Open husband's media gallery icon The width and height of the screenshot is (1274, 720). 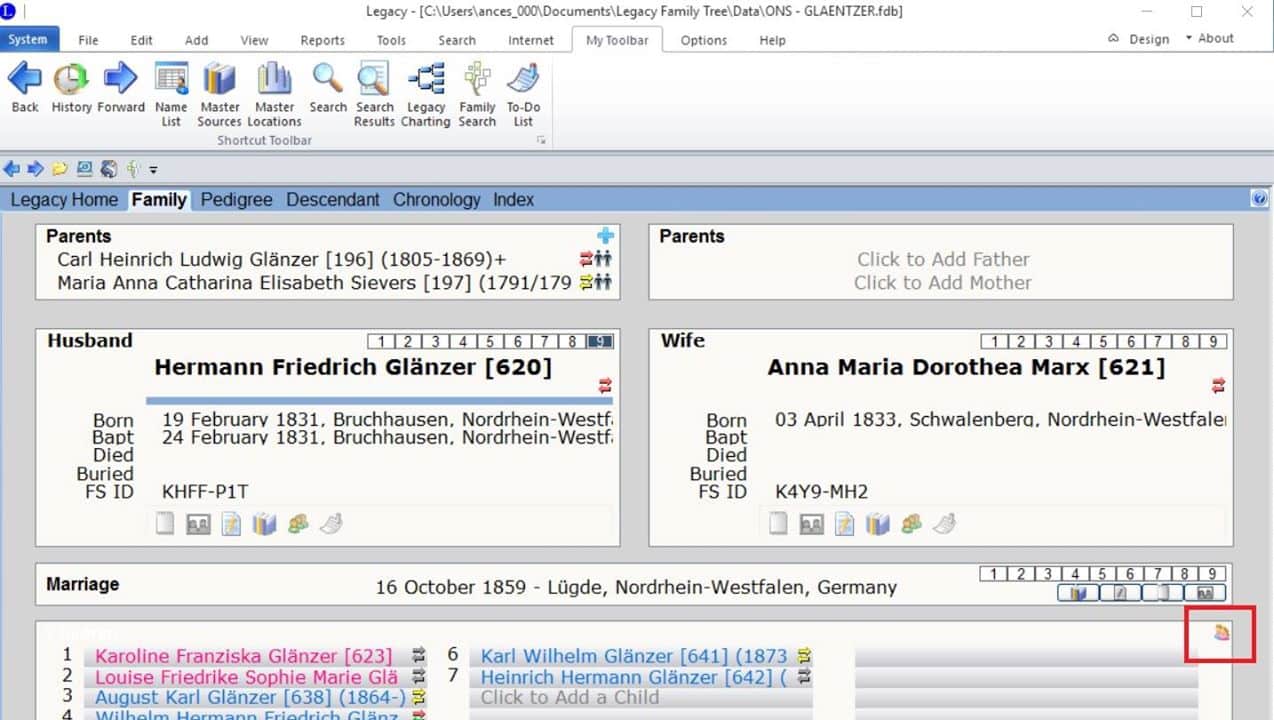(x=198, y=524)
